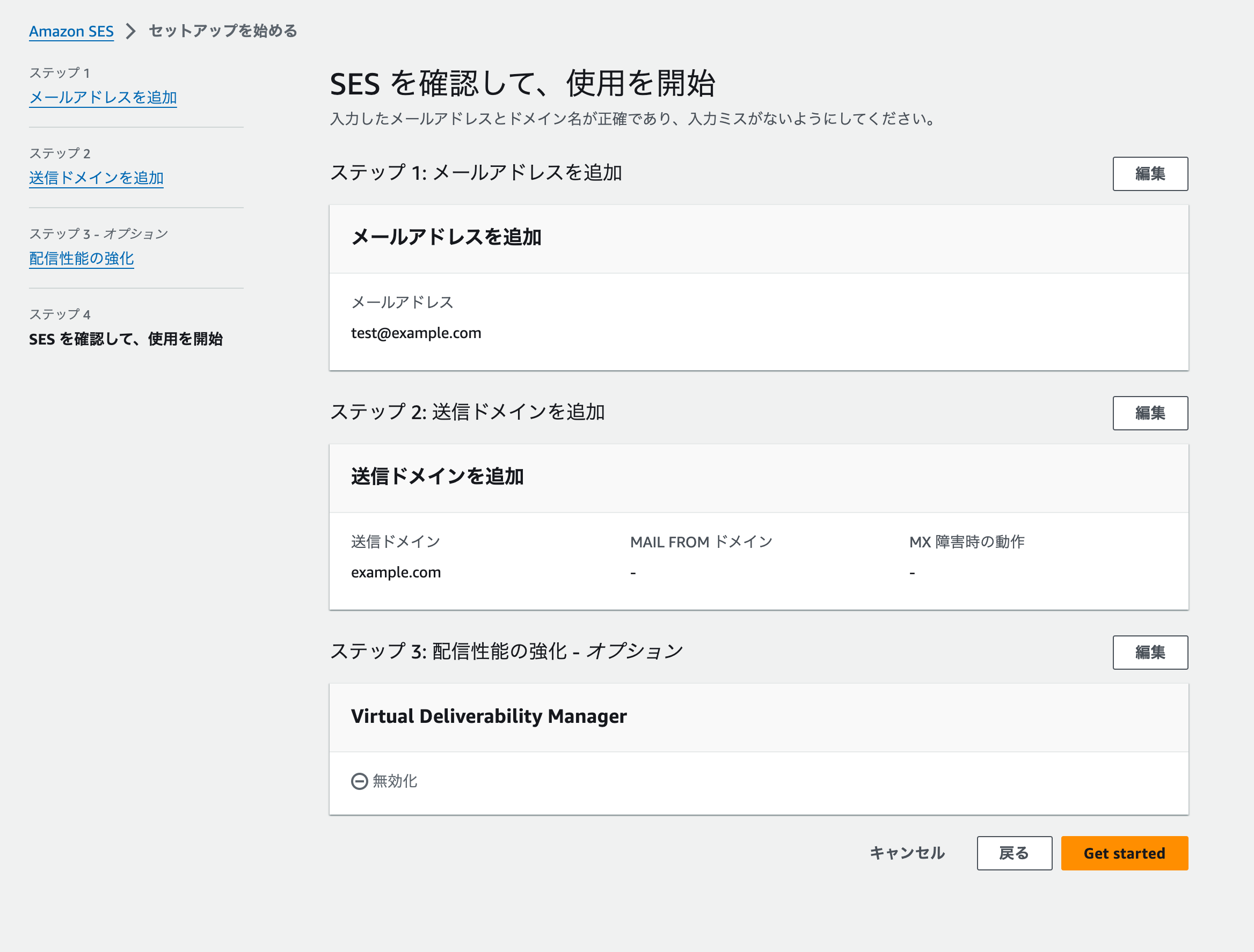
Task: Click the Amazon SES breadcrumb link
Action: [71, 31]
